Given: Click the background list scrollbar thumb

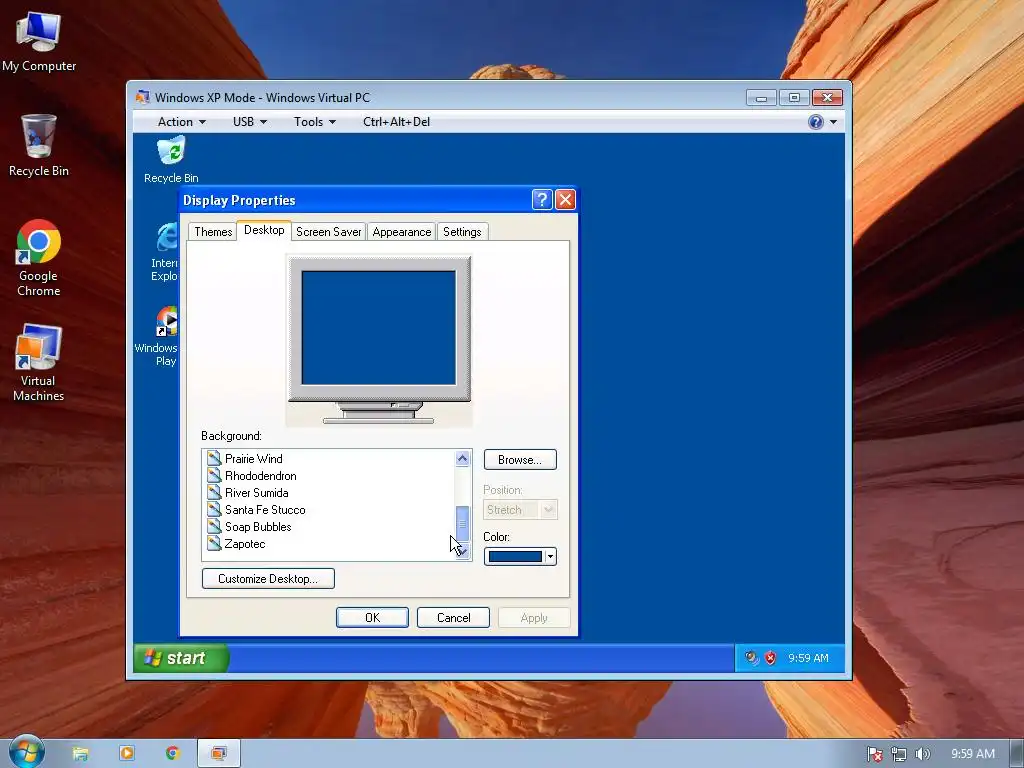Looking at the screenshot, I should point(462,523).
